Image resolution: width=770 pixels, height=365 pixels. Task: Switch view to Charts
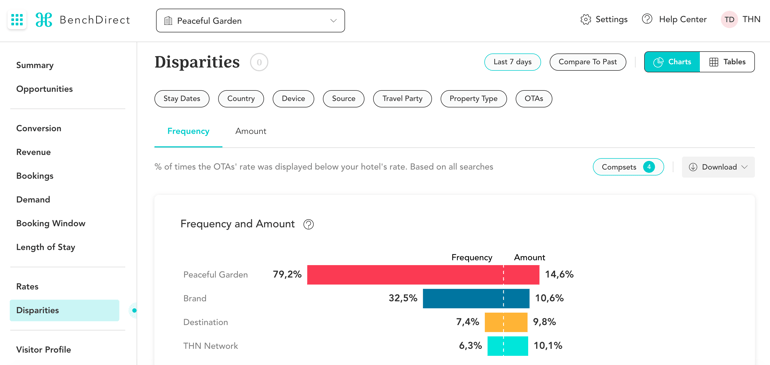click(672, 62)
